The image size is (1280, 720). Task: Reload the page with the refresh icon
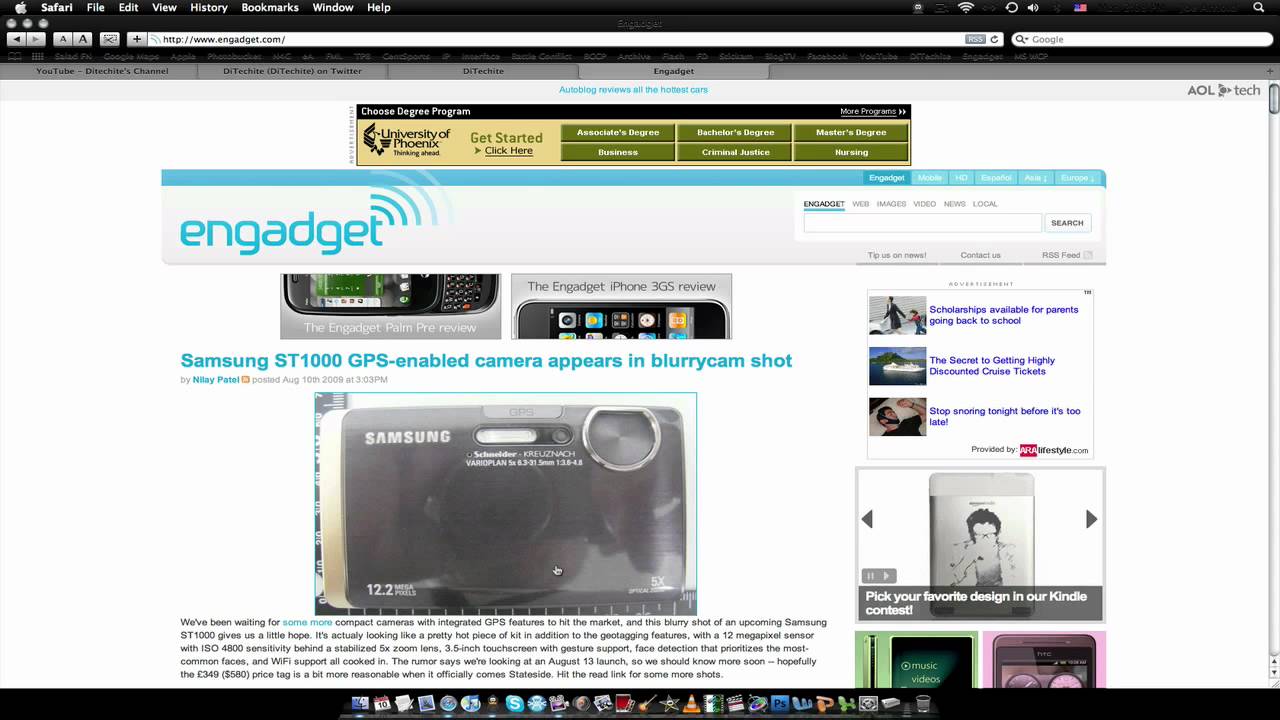(994, 39)
